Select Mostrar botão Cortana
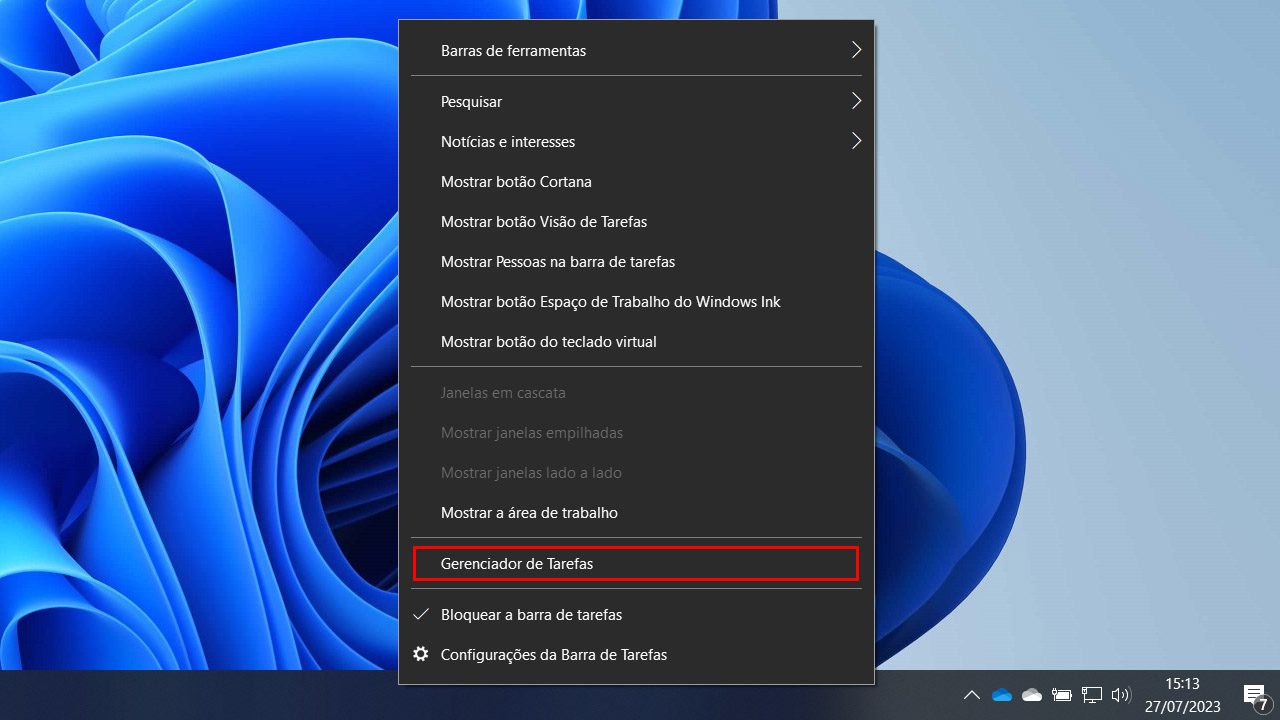This screenshot has height=720, width=1280. [636, 182]
